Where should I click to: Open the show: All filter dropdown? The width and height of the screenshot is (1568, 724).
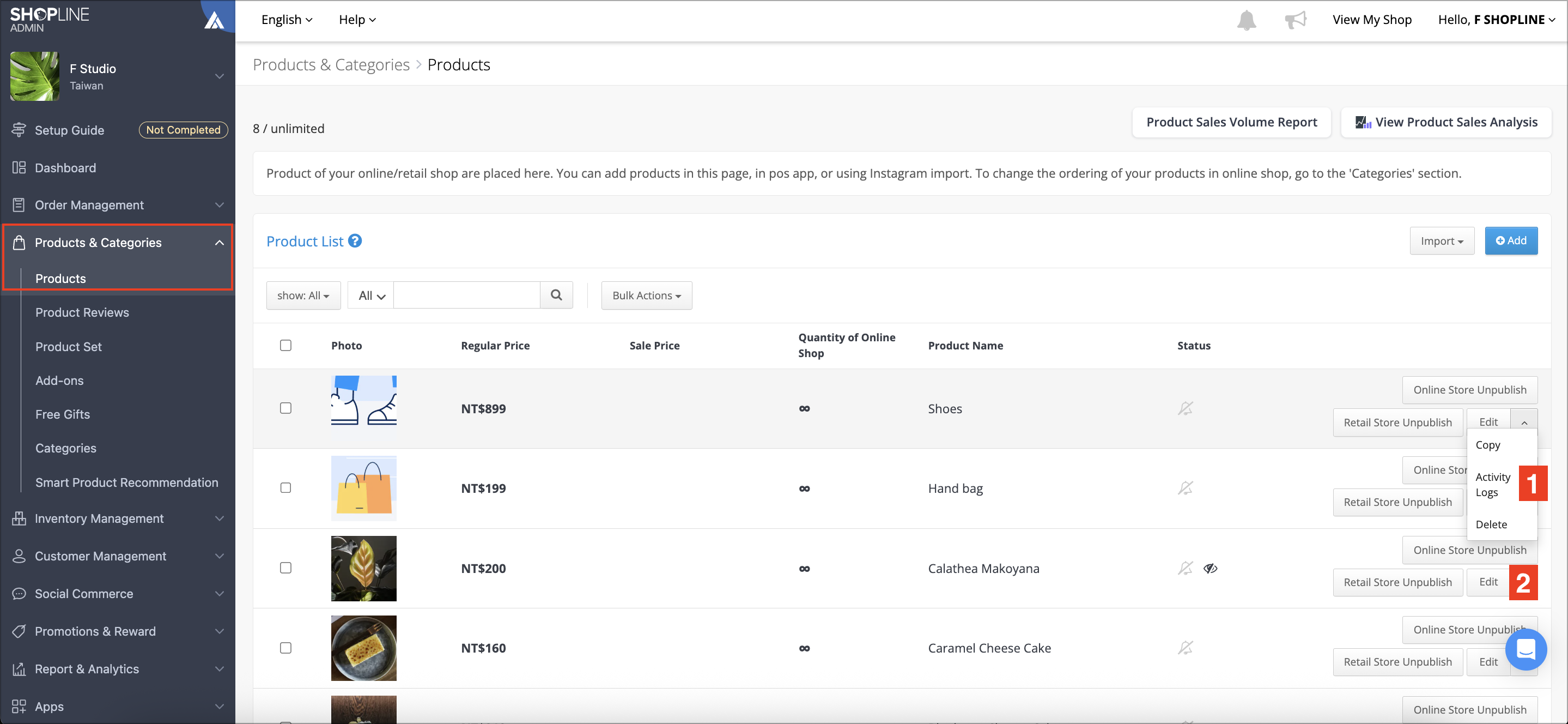[x=303, y=295]
